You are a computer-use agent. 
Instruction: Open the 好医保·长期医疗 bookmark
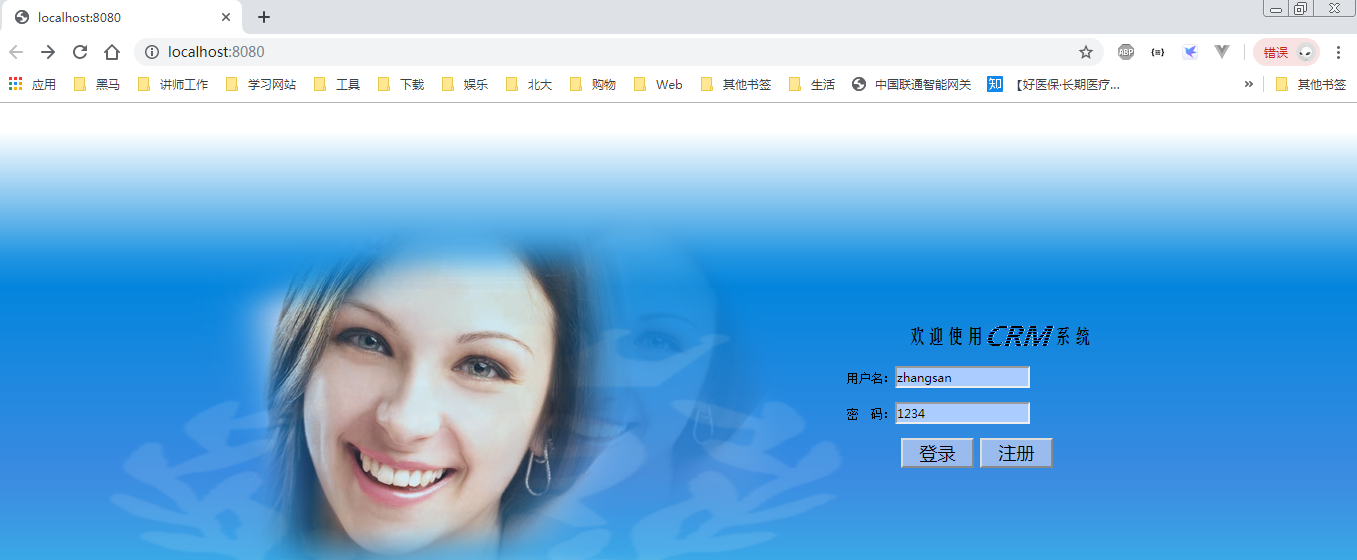[1053, 85]
